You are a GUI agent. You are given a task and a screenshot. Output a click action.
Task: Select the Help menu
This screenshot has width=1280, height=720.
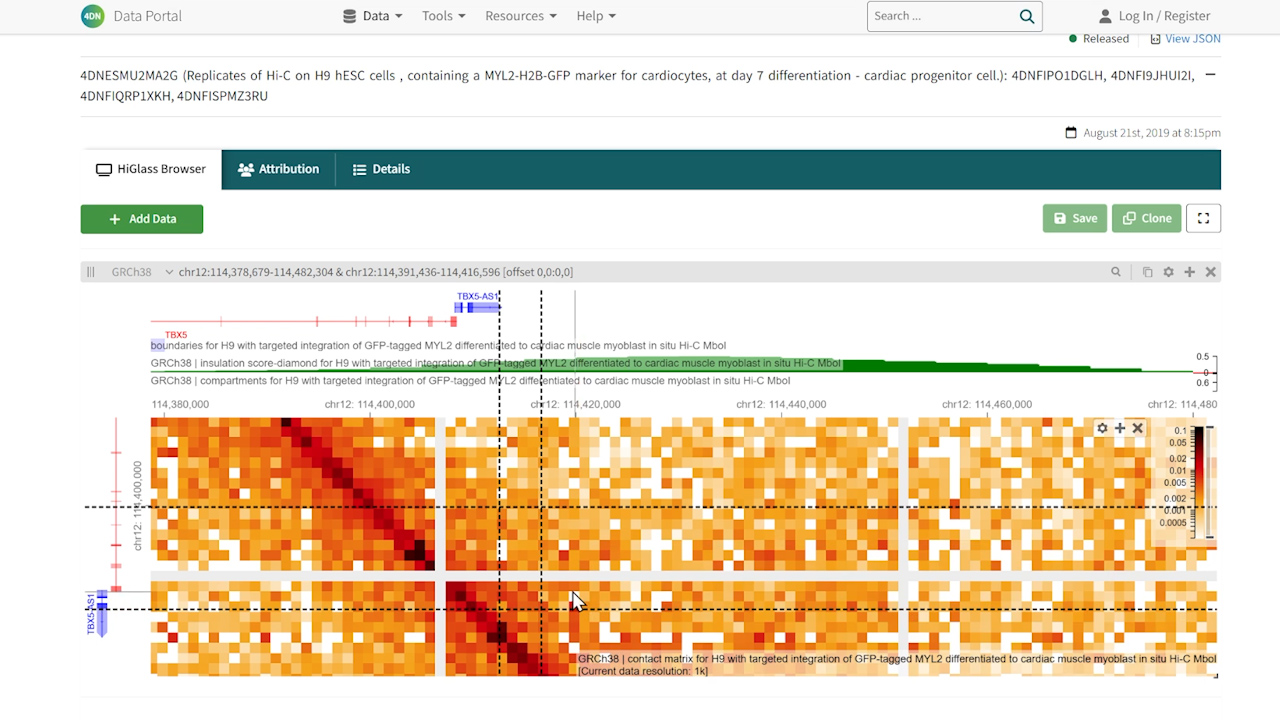tap(595, 15)
